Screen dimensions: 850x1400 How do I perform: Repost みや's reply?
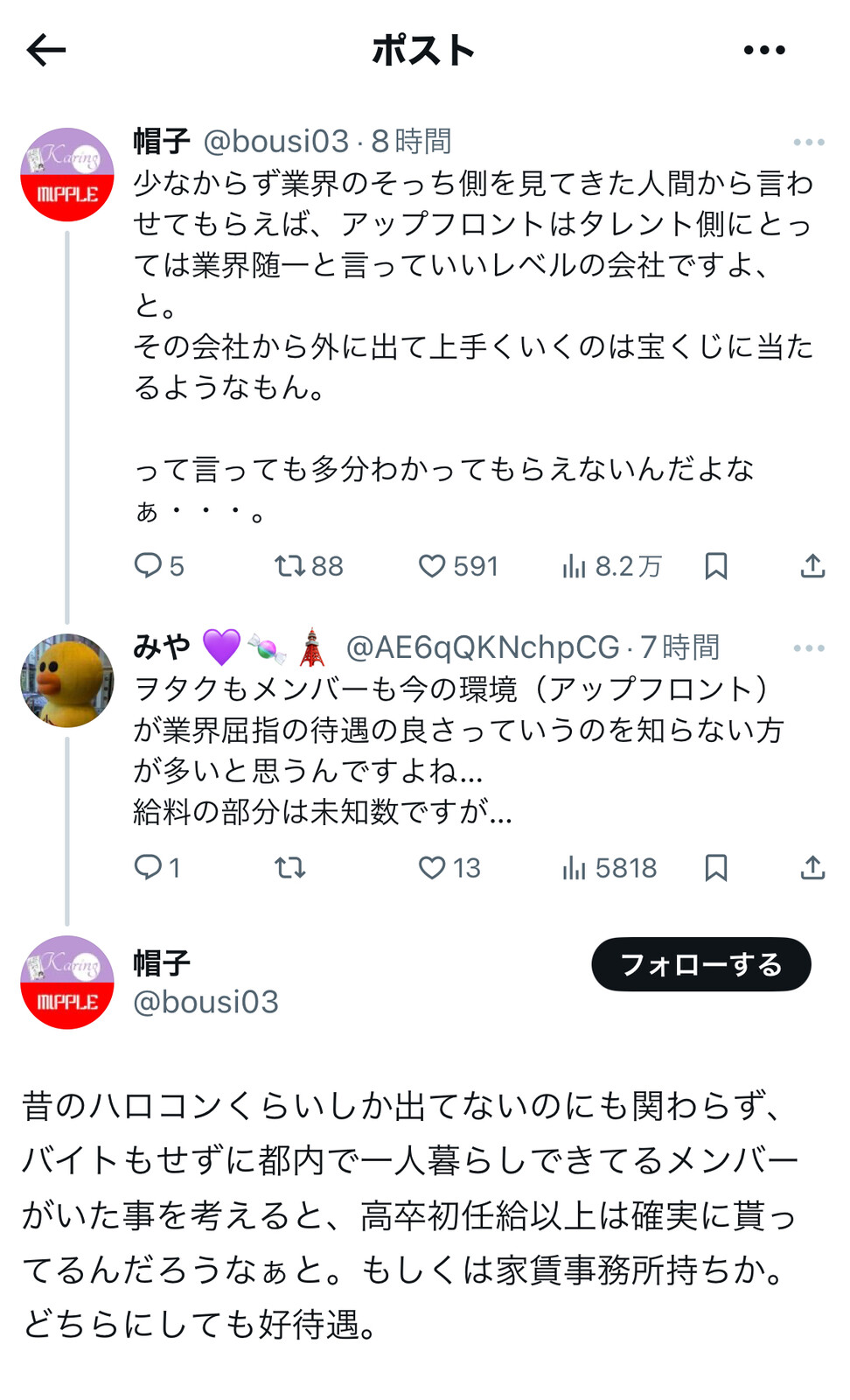point(290,867)
